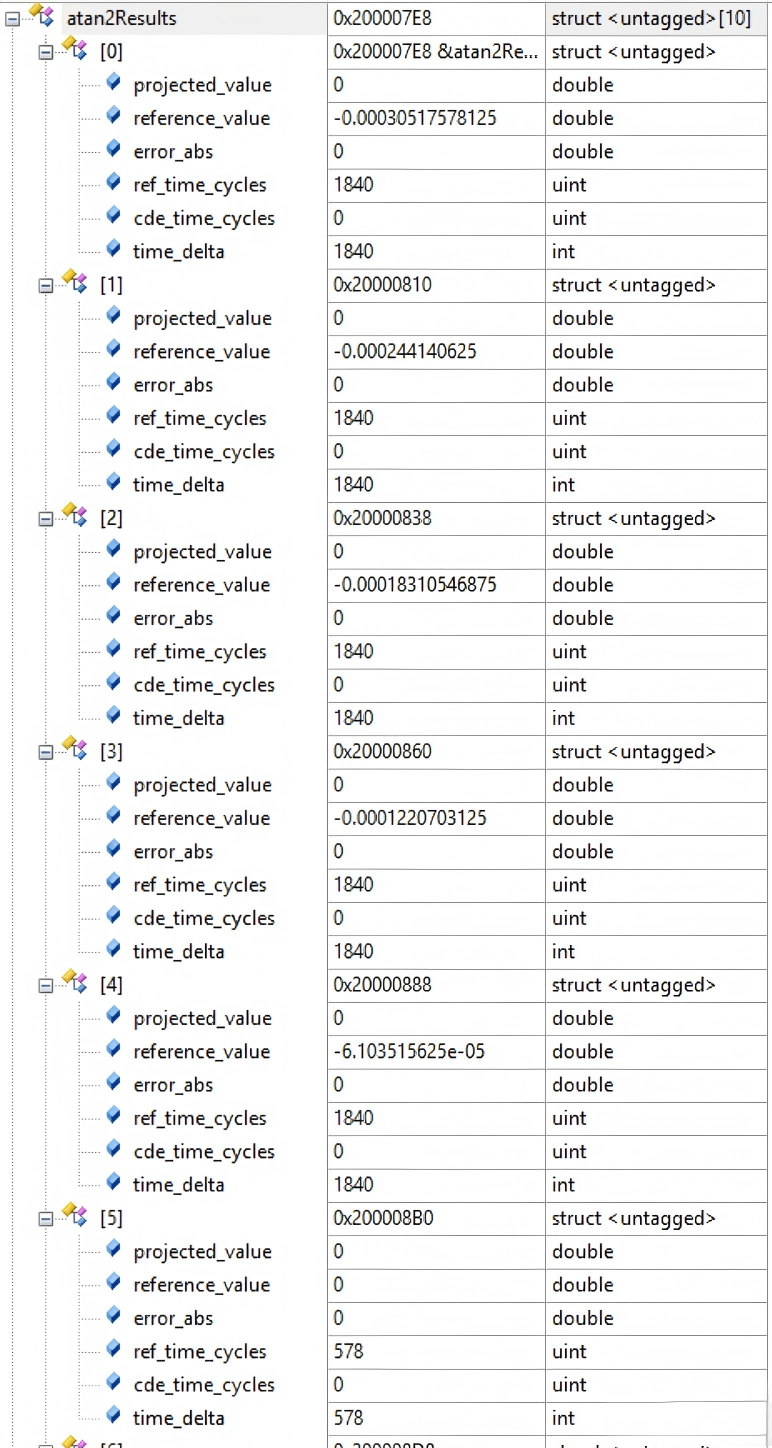The width and height of the screenshot is (772, 1448).
Task: Click the field icon for [5] cde_time_cycles
Action: (x=113, y=1383)
